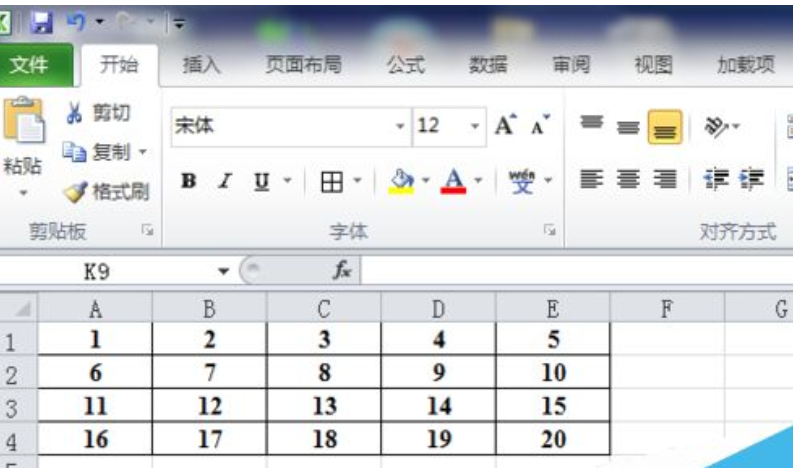The width and height of the screenshot is (793, 468).
Task: Click the decrease indent icon
Action: click(716, 179)
